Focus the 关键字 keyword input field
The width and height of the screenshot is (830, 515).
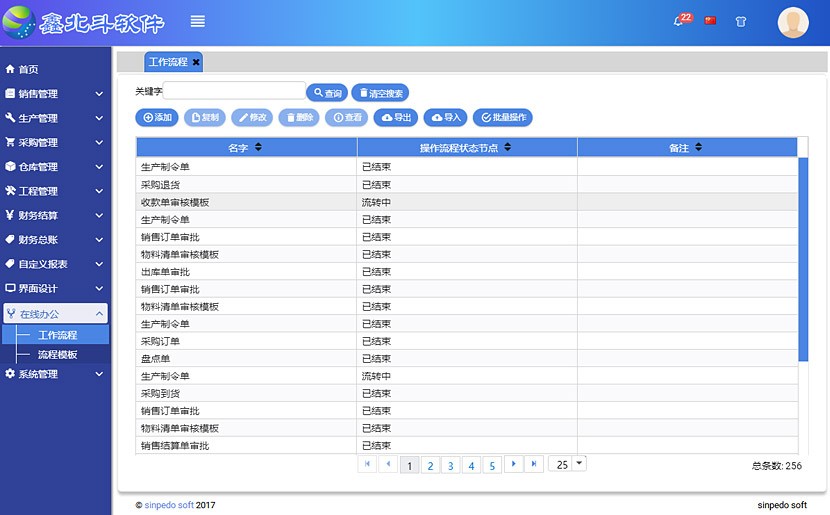click(235, 91)
